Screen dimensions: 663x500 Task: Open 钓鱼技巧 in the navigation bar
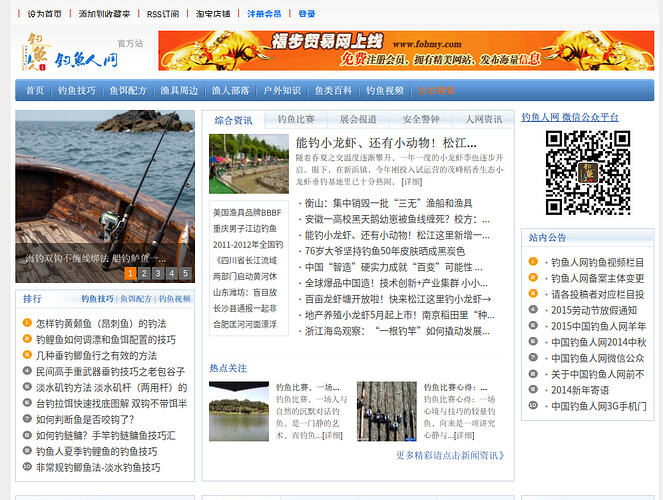pos(77,90)
